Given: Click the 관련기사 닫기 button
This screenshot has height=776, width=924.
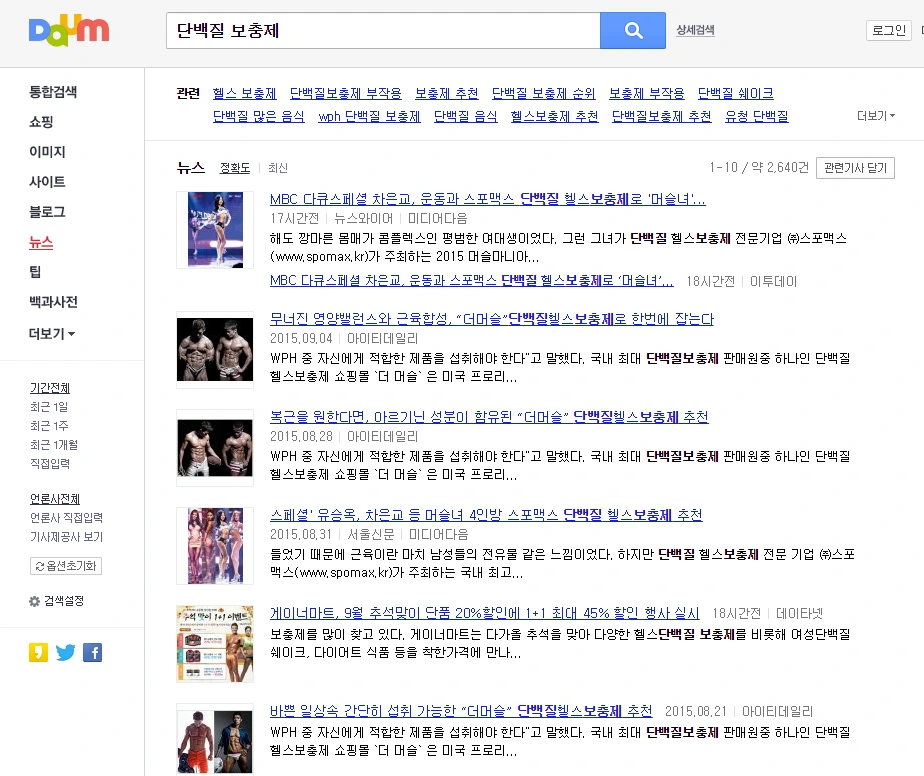Looking at the screenshot, I should (x=855, y=168).
